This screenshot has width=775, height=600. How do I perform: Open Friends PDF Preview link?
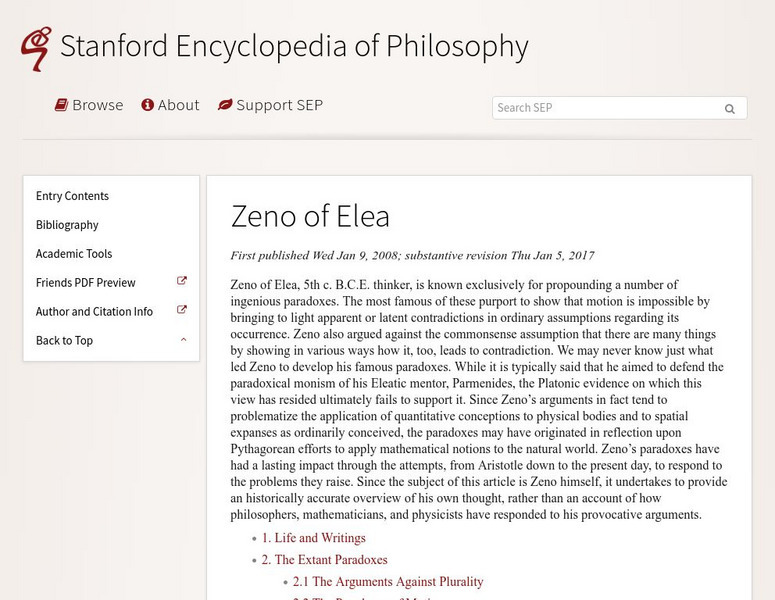coord(85,283)
